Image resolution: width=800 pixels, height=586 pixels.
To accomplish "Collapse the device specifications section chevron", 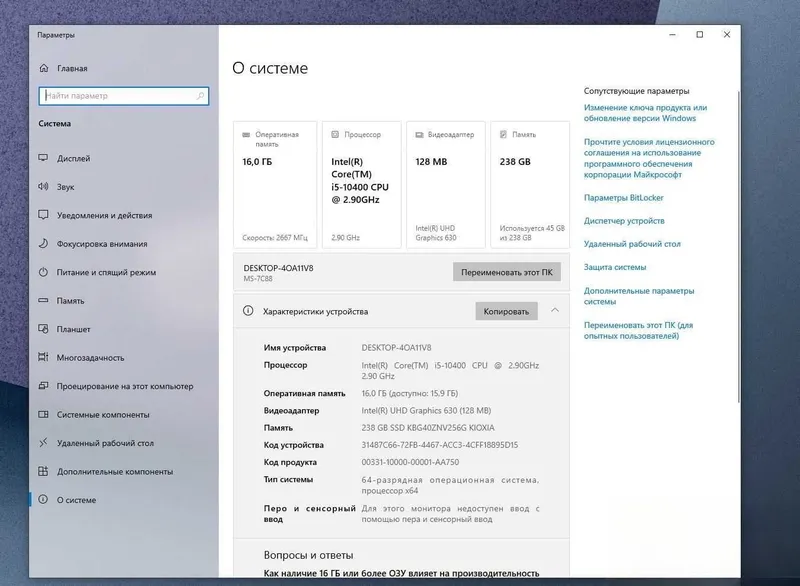I will click(x=555, y=310).
